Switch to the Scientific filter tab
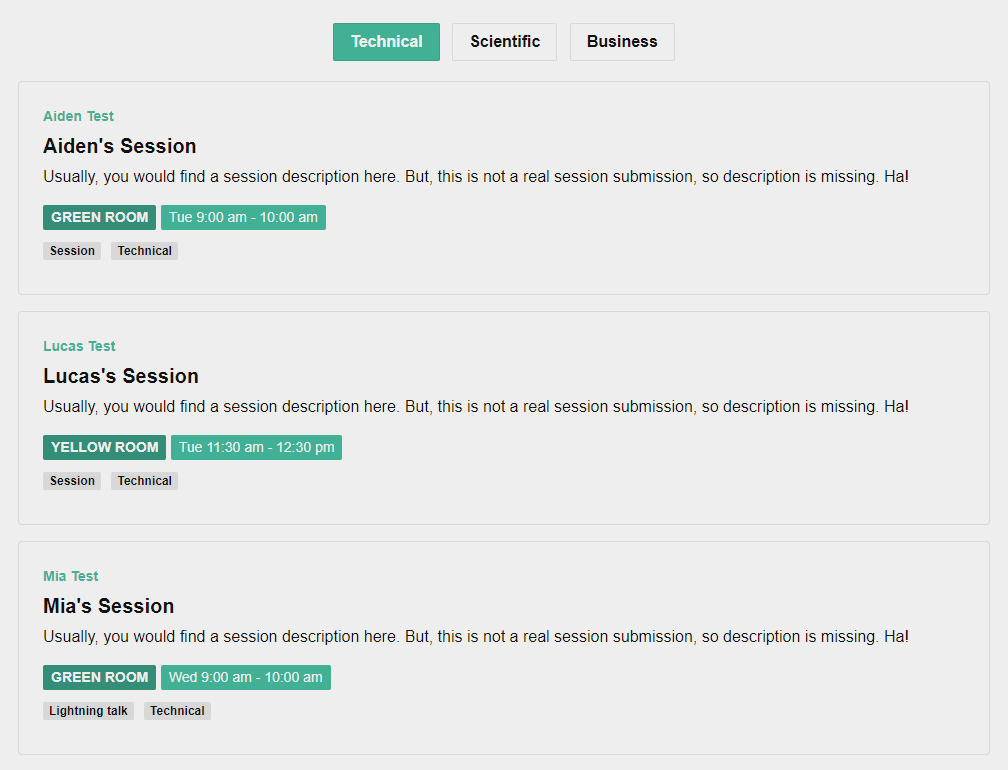 tap(504, 42)
